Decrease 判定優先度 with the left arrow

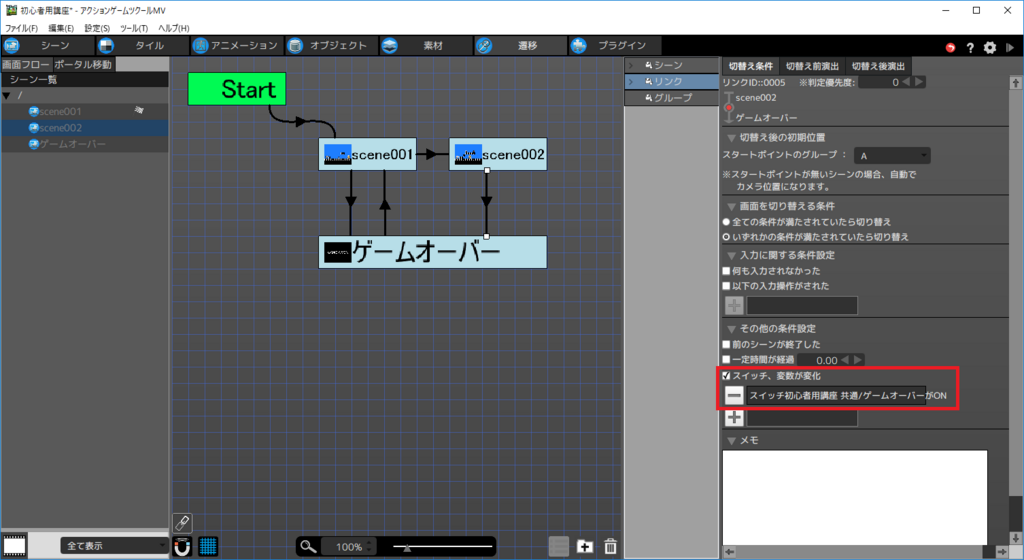pos(906,82)
